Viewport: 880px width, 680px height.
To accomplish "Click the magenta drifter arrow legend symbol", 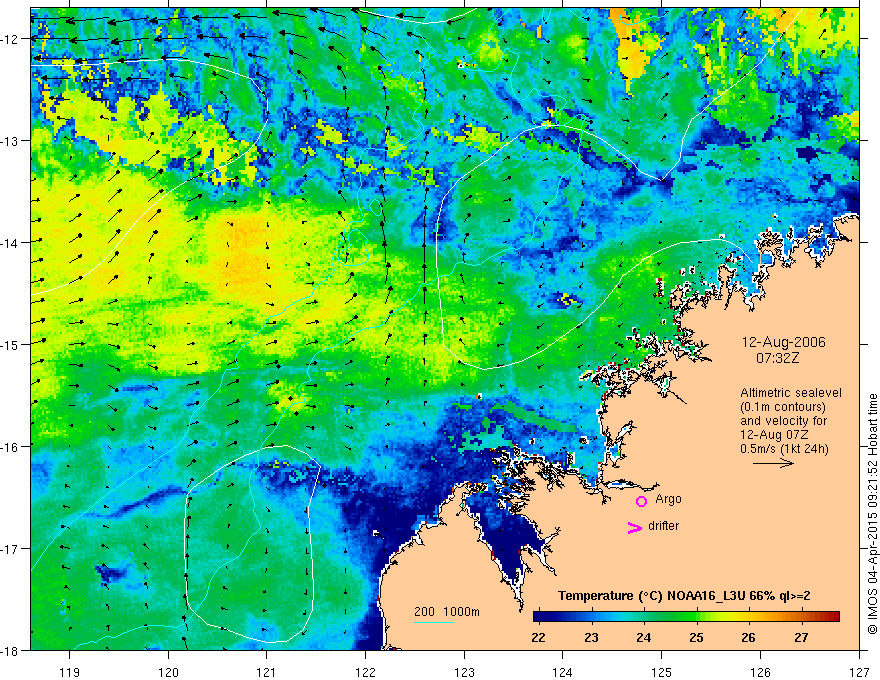I will [x=634, y=528].
